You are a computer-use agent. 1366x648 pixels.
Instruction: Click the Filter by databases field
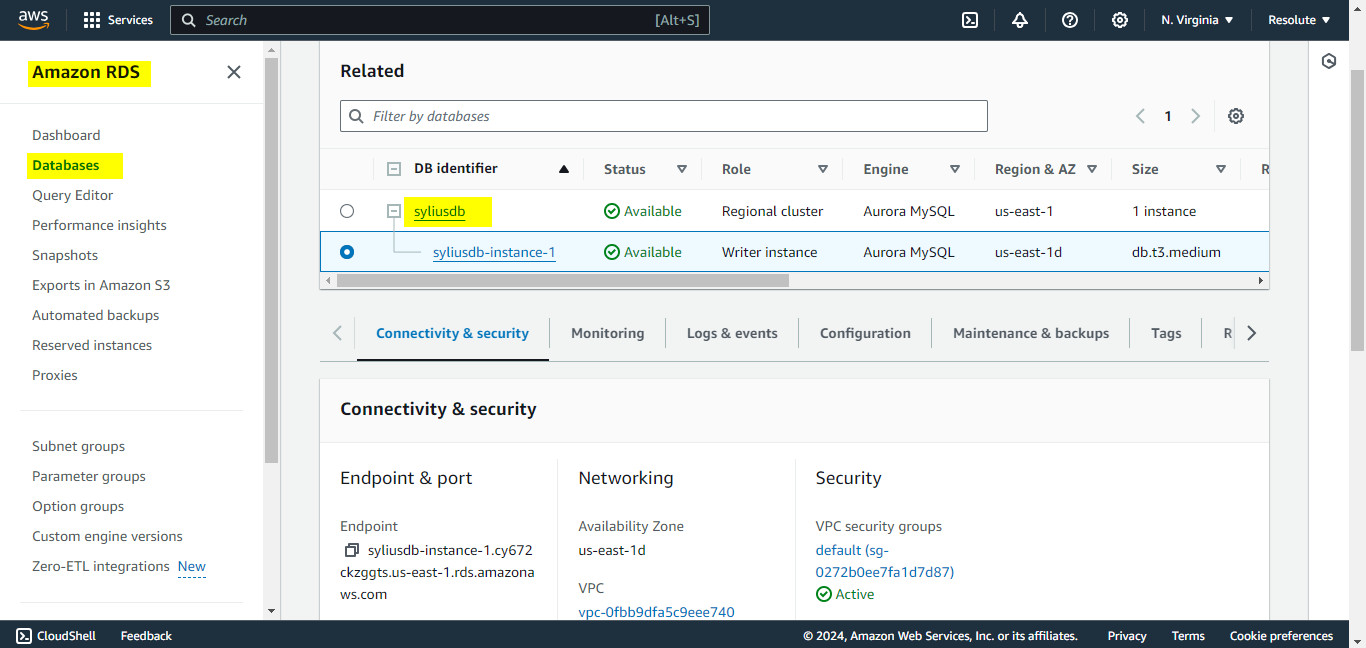pyautogui.click(x=664, y=116)
